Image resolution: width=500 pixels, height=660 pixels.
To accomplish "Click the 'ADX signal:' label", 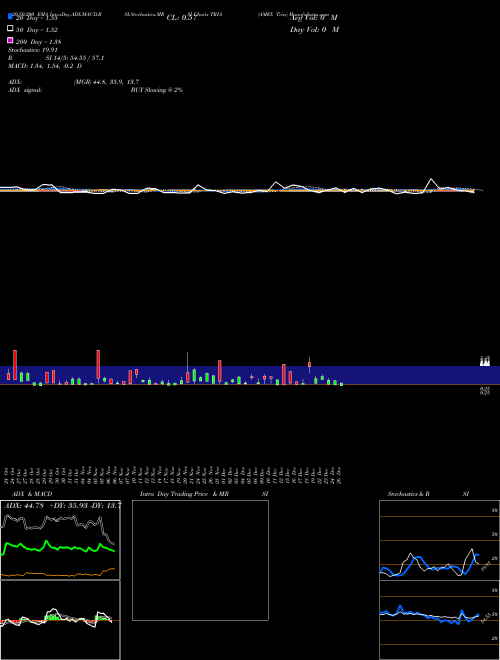I will pyautogui.click(x=25, y=90).
